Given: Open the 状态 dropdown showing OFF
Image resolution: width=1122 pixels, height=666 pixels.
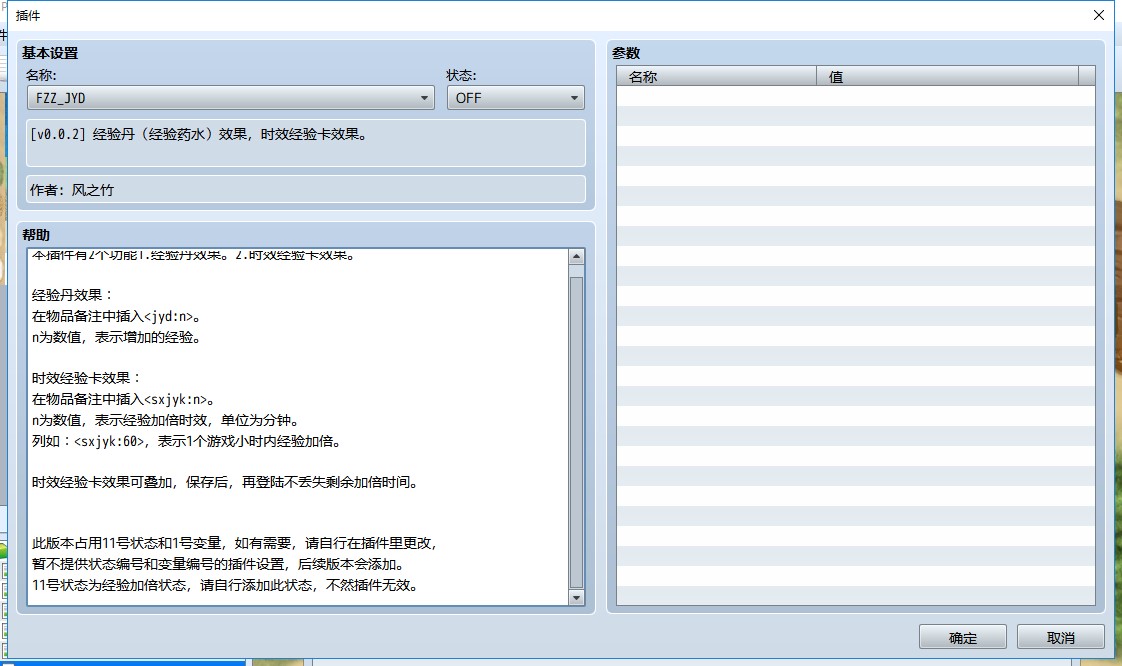Looking at the screenshot, I should tap(515, 98).
